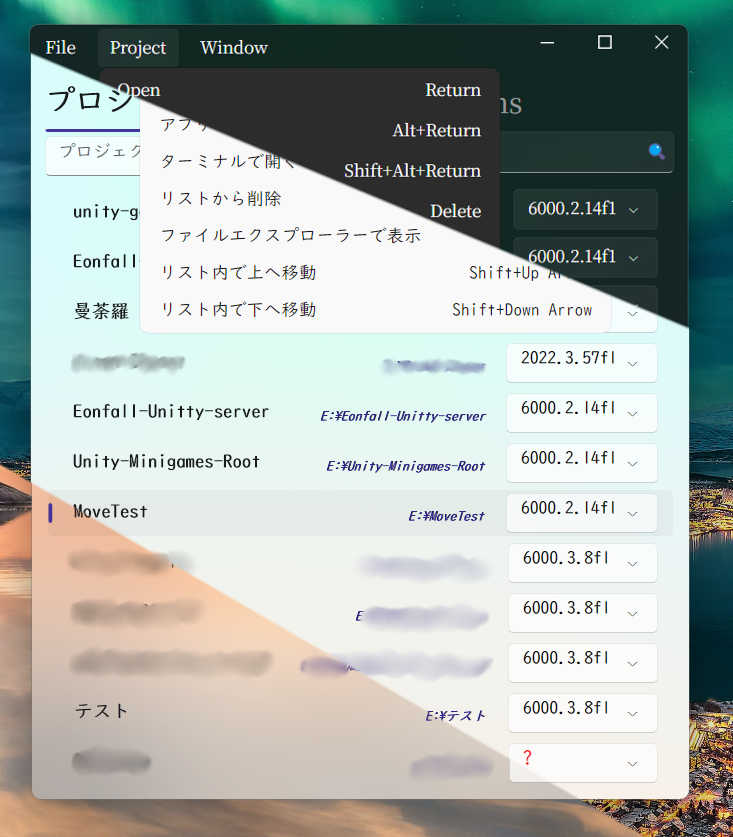Click the blue magnifier search icon
Image resolution: width=733 pixels, height=837 pixels.
point(656,152)
